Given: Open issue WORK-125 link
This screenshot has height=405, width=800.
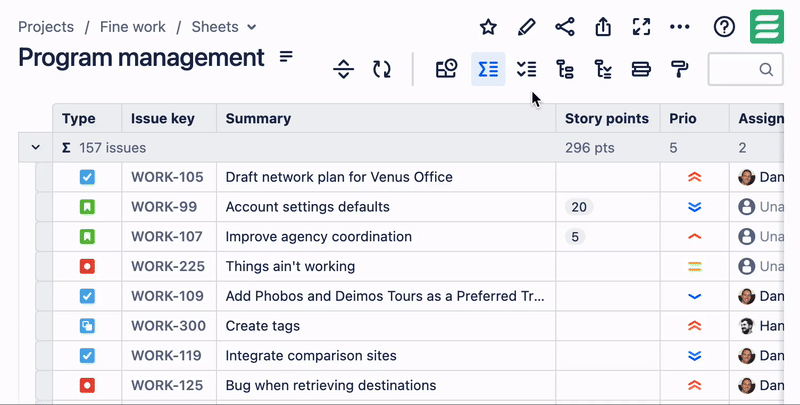Looking at the screenshot, I should (x=167, y=385).
